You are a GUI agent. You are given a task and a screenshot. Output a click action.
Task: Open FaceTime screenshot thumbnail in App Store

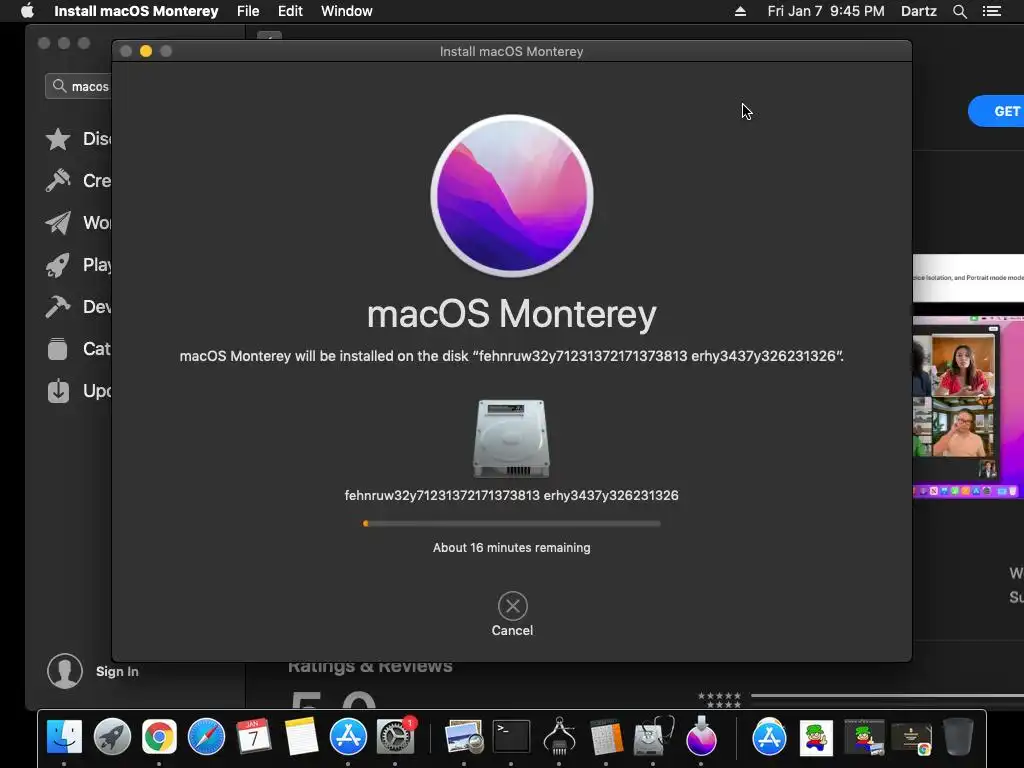968,408
